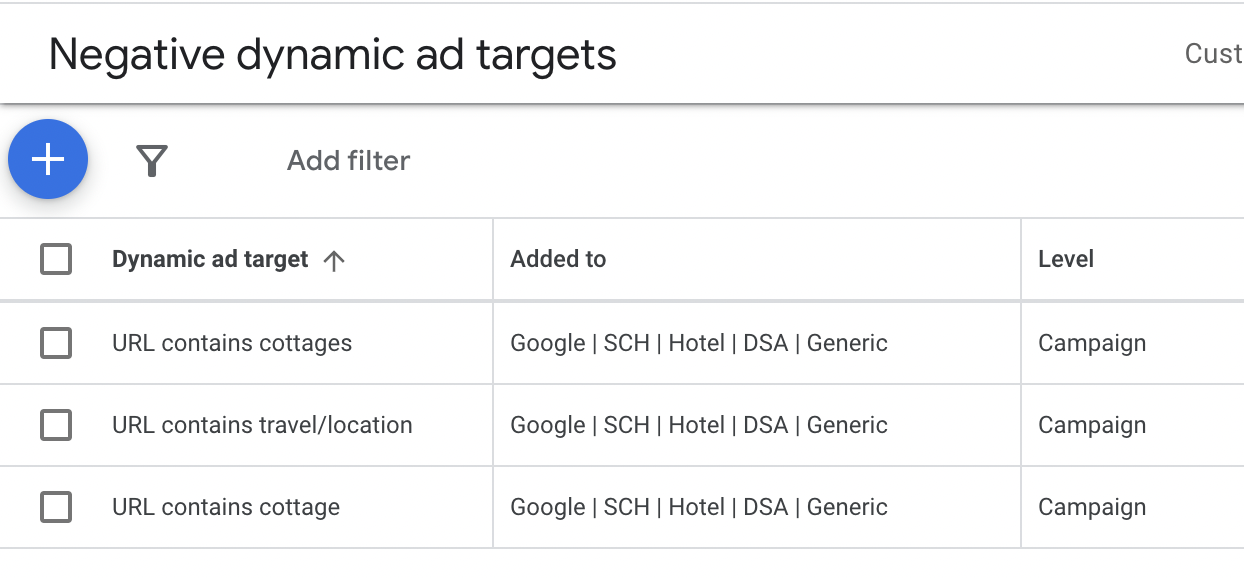Click the Added to column header
This screenshot has width=1244, height=578.
coord(558,259)
